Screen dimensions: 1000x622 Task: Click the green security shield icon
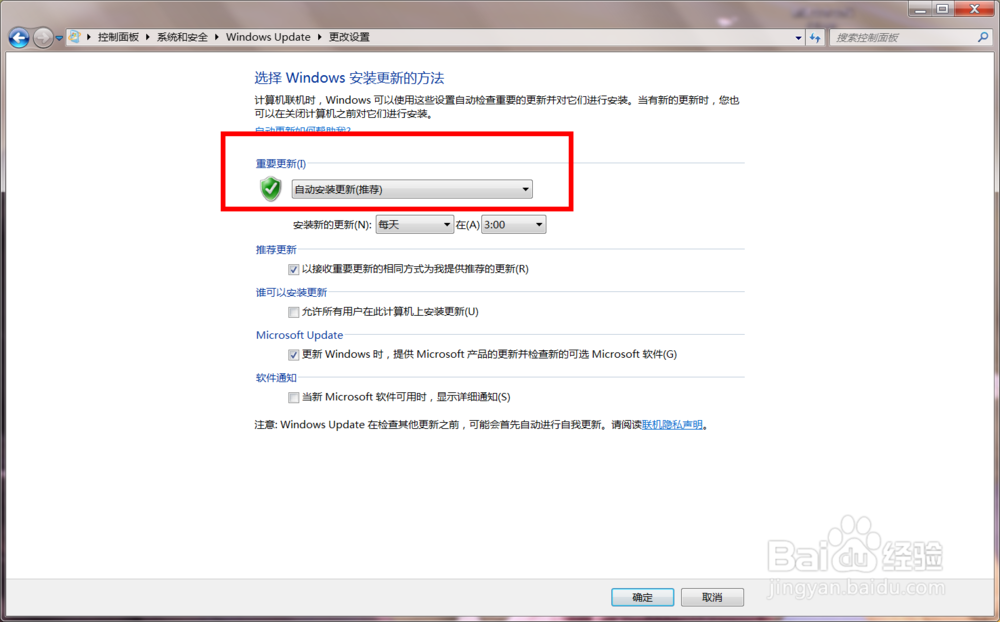pyautogui.click(x=270, y=188)
